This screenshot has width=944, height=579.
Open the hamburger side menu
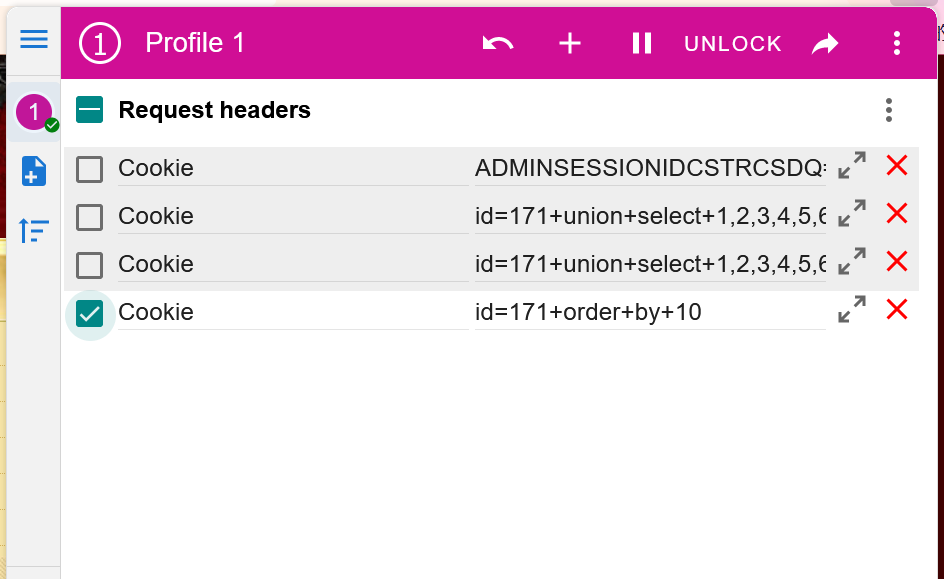pyautogui.click(x=34, y=39)
